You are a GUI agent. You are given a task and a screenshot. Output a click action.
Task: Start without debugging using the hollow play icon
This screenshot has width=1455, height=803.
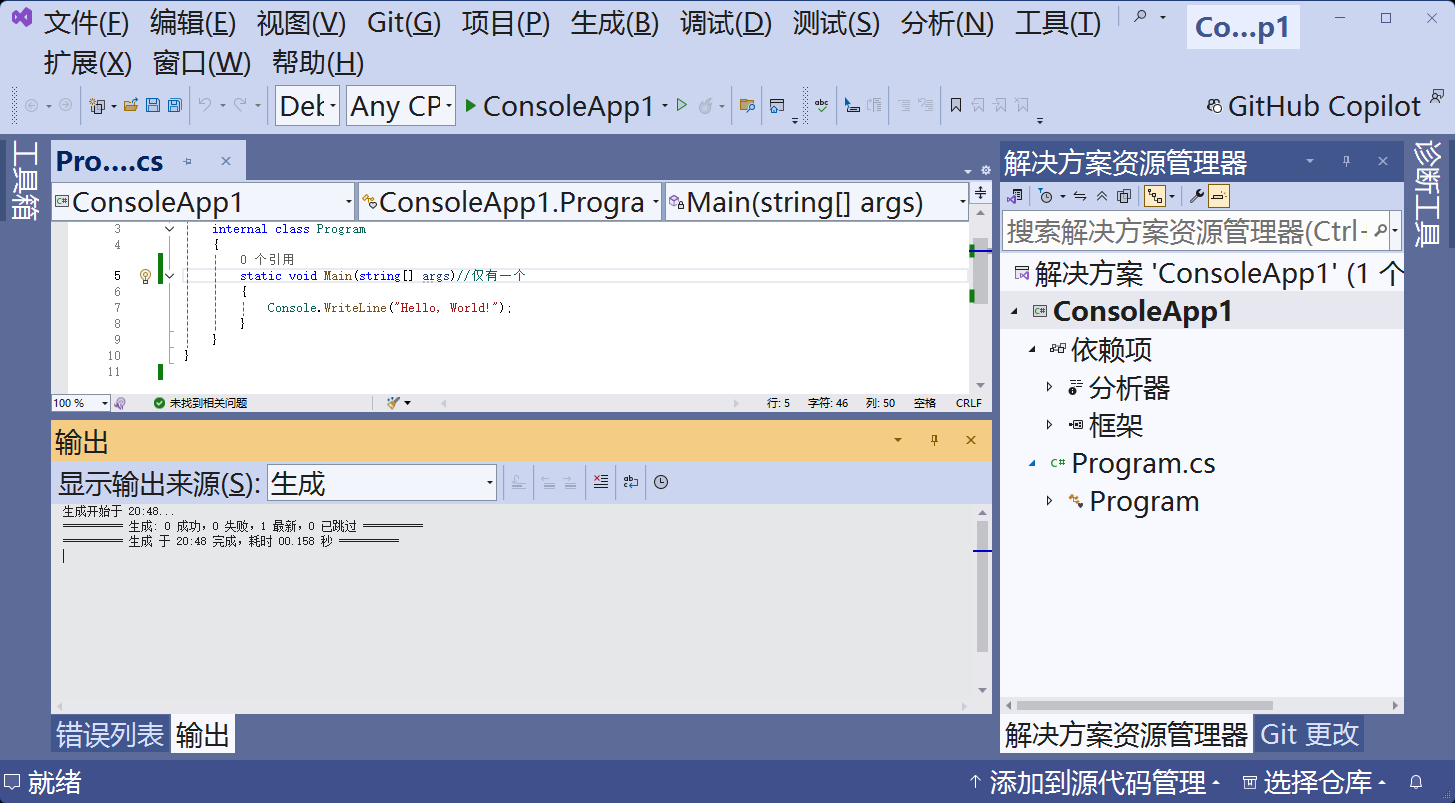click(682, 105)
